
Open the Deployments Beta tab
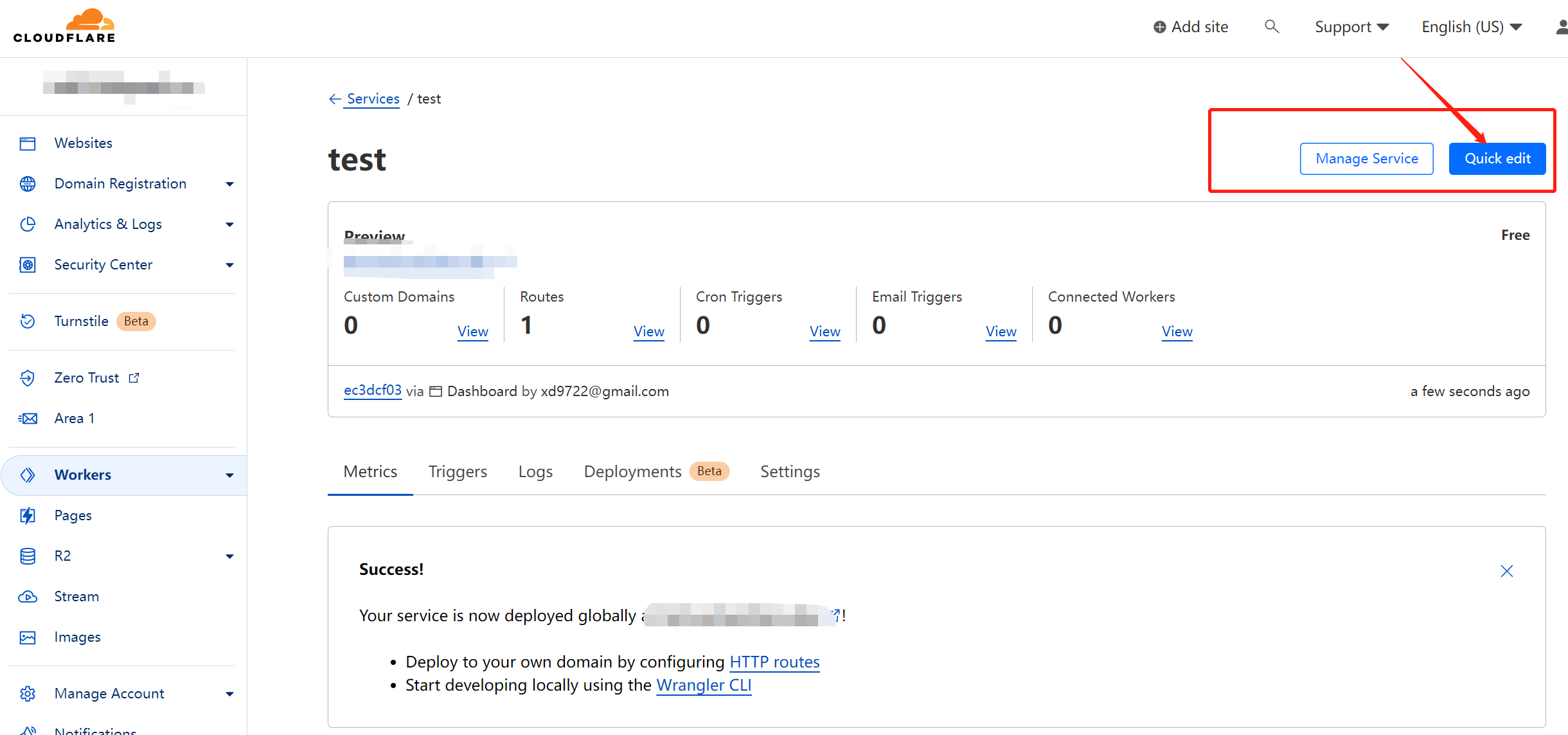coord(656,472)
